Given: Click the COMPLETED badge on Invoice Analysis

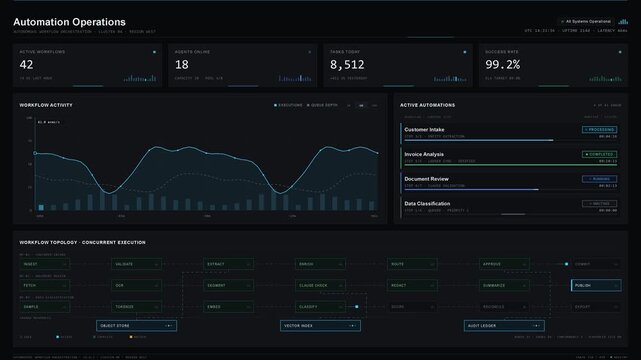Looking at the screenshot, I should (x=599, y=154).
